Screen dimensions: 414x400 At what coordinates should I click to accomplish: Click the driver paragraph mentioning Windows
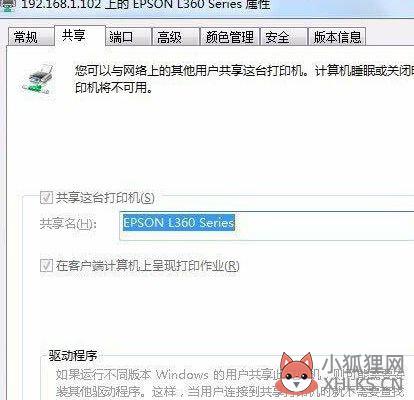[230, 383]
